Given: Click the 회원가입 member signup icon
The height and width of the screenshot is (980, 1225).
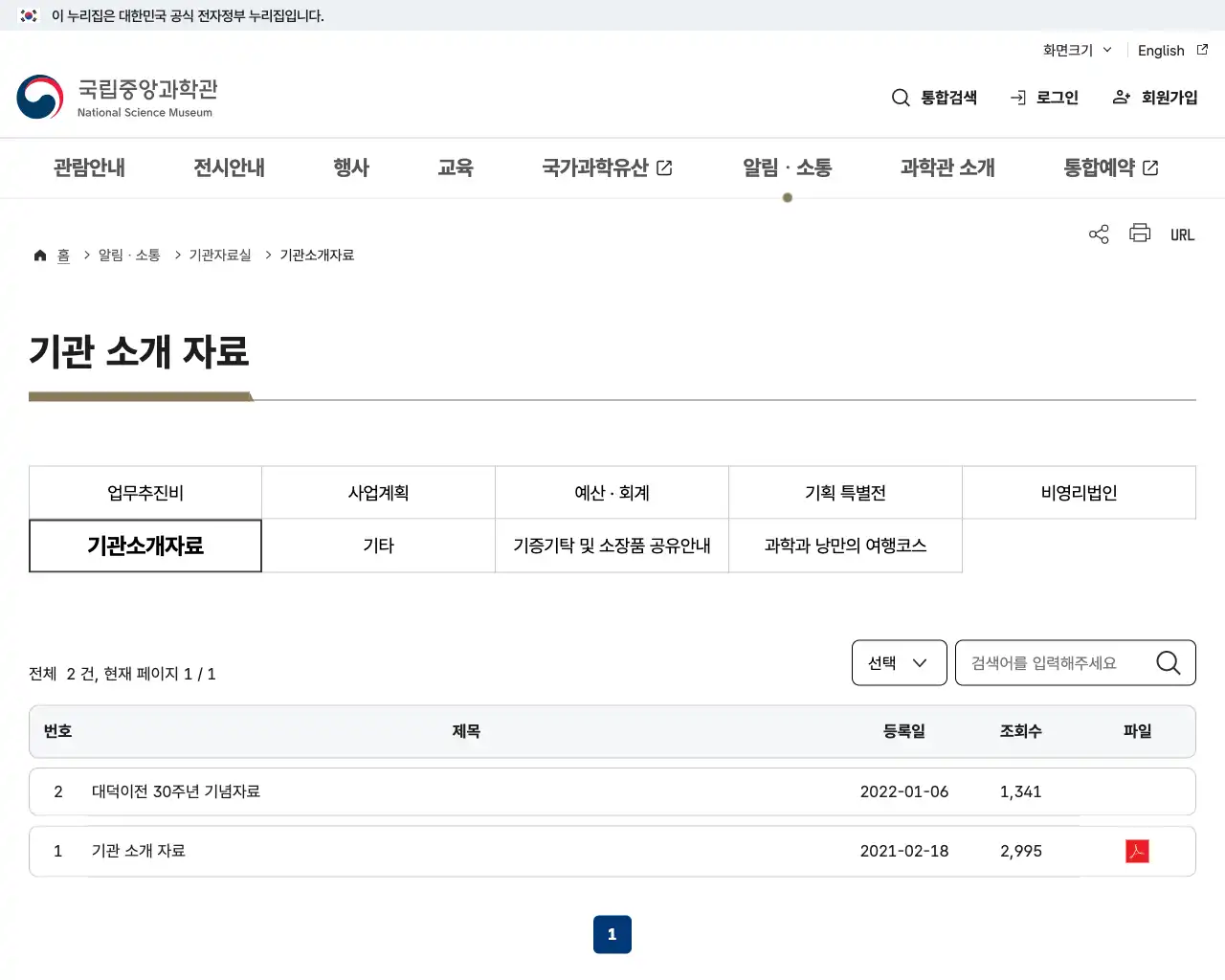Looking at the screenshot, I should tap(1154, 97).
